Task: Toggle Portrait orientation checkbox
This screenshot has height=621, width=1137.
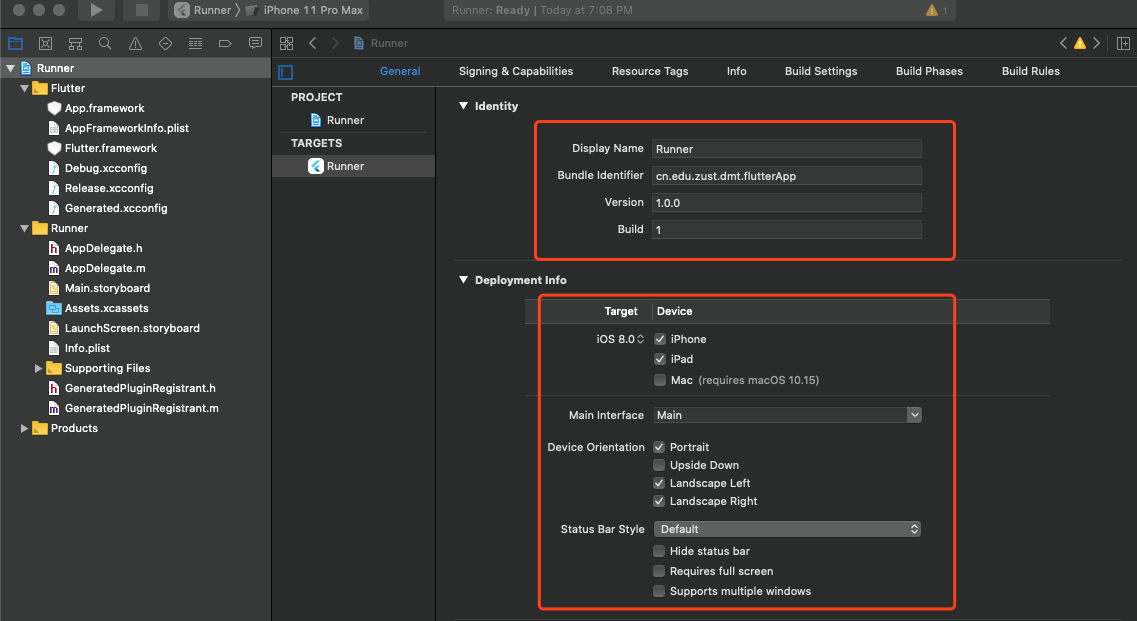Action: click(x=659, y=447)
